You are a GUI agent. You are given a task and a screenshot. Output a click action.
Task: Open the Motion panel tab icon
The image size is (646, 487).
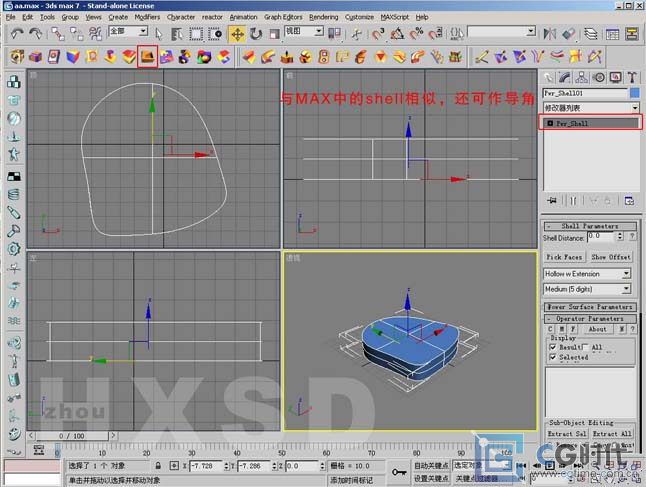pyautogui.click(x=599, y=77)
